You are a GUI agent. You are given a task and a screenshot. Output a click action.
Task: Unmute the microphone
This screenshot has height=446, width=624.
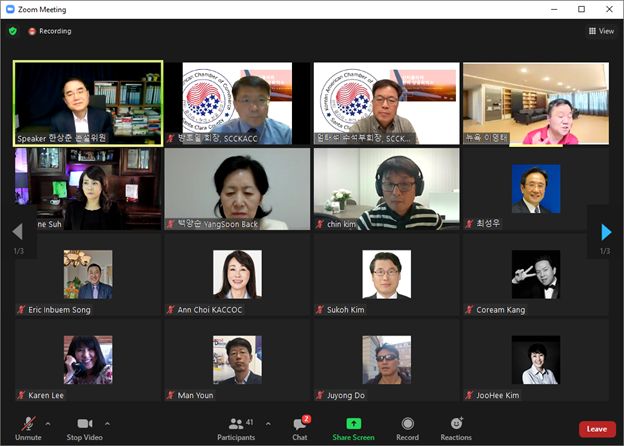tap(28, 427)
